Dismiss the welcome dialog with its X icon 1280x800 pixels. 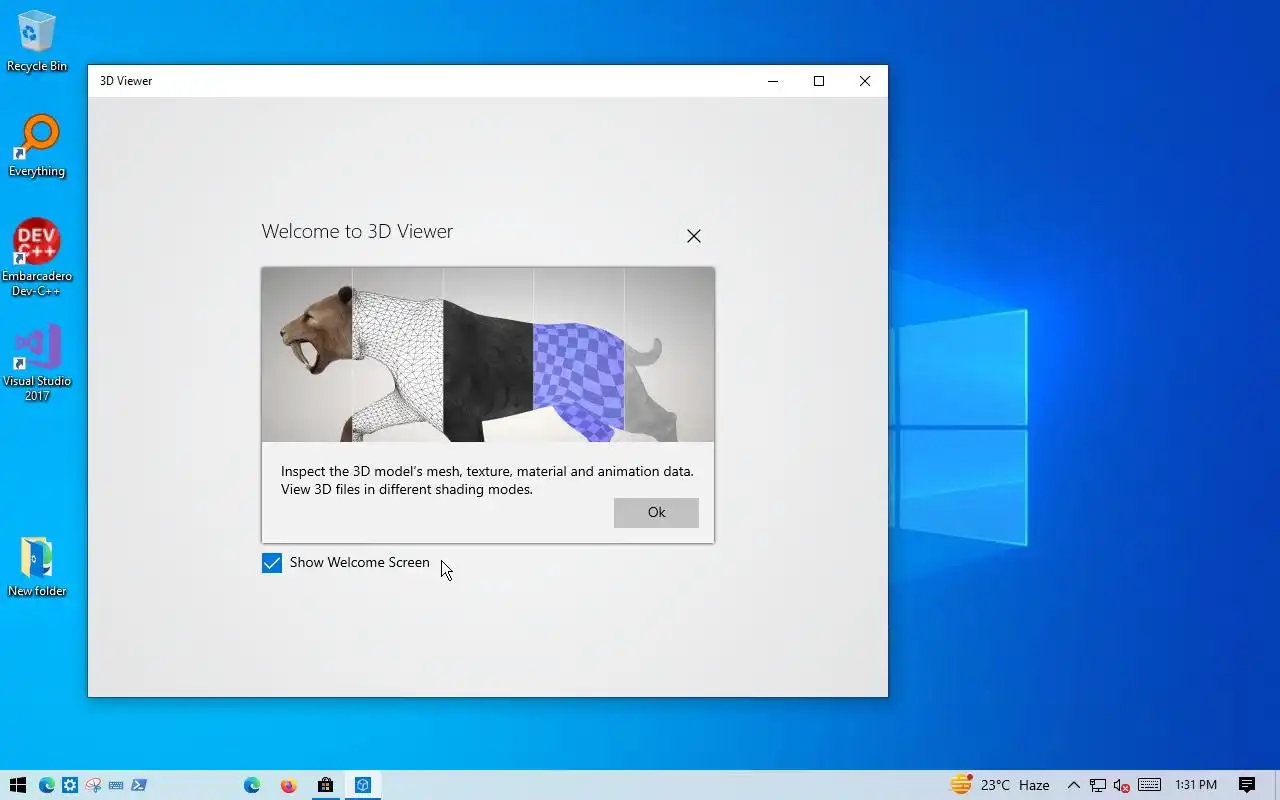694,236
